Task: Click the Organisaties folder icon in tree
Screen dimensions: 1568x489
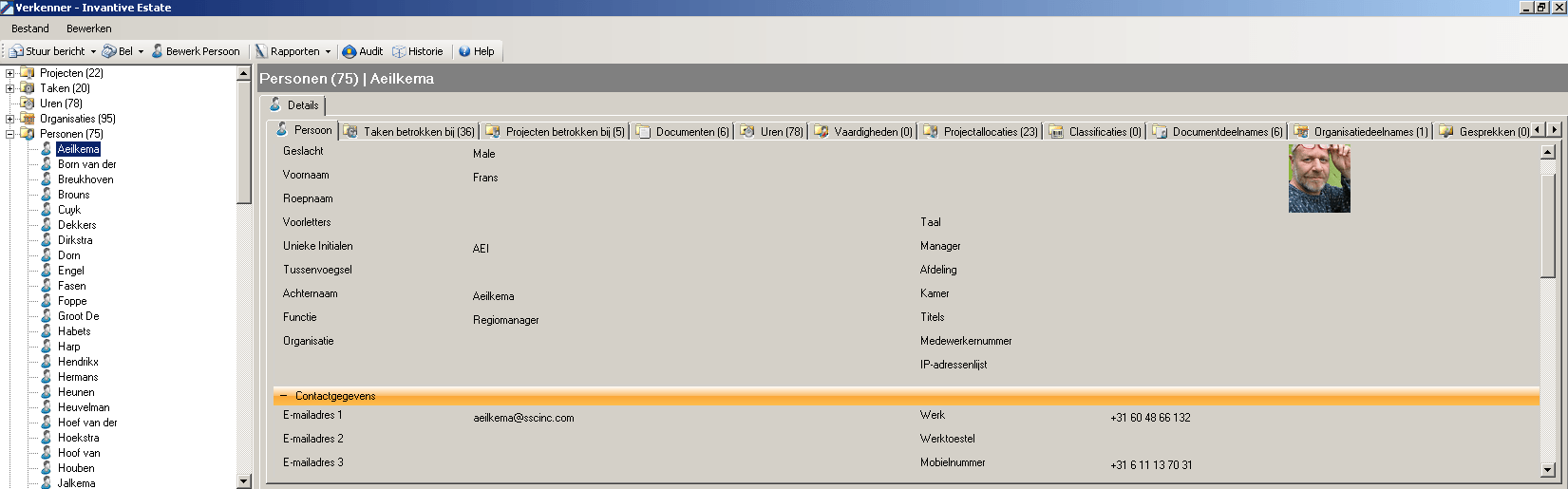Action: click(x=28, y=119)
